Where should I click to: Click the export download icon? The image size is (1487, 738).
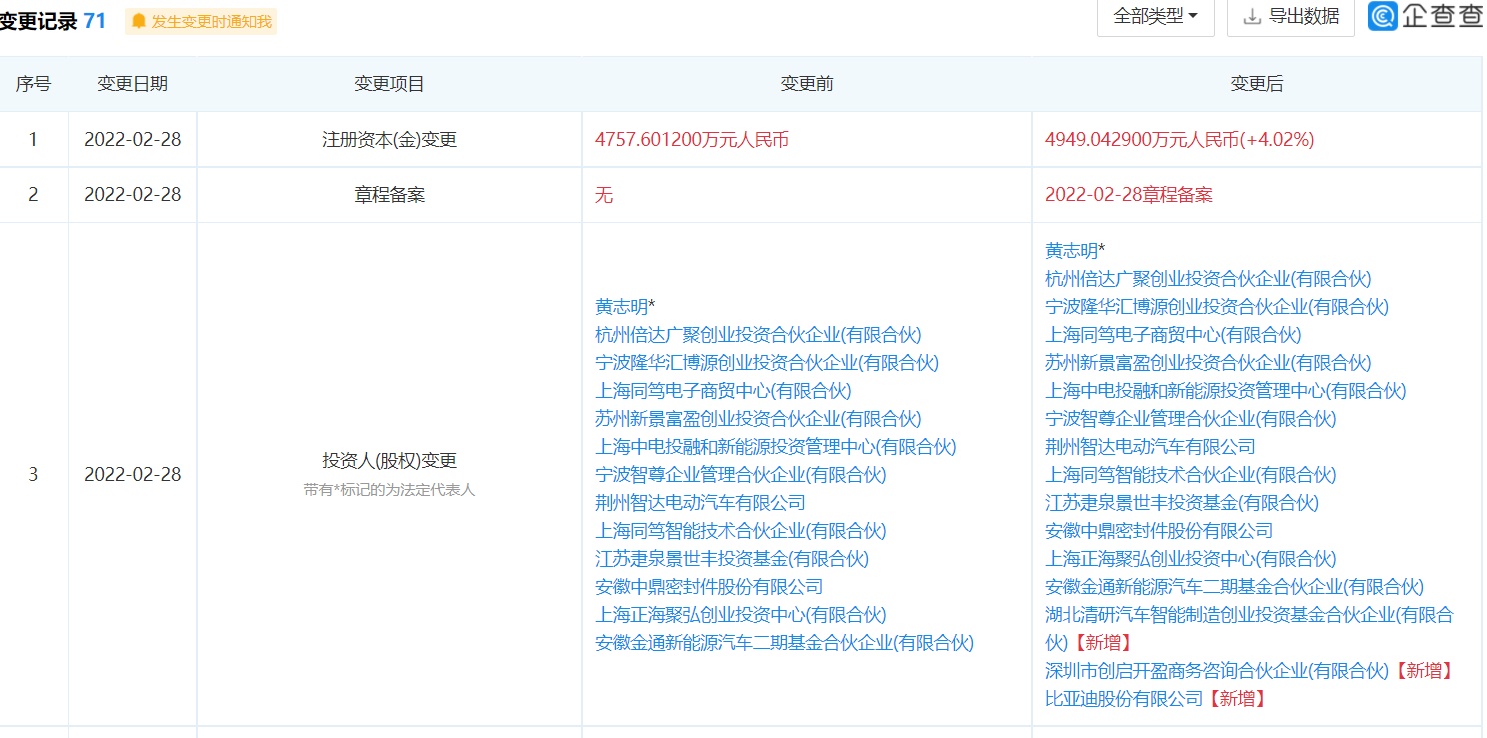(1251, 17)
